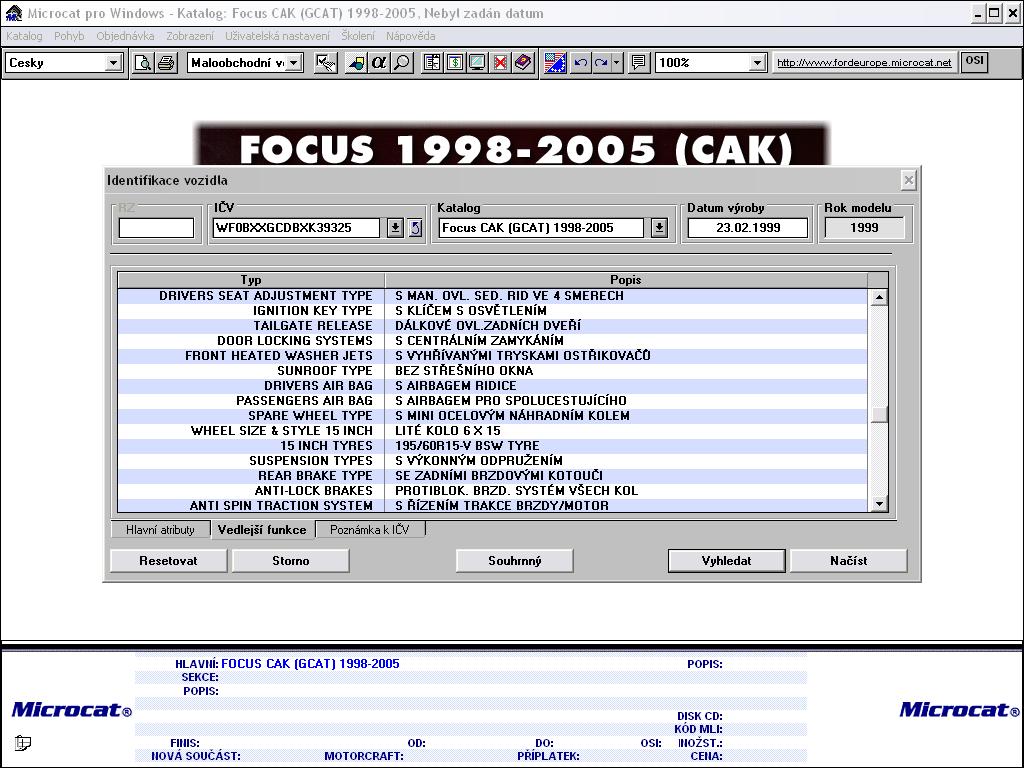Click the magnifying glass search icon
The width and height of the screenshot is (1024, 768).
tap(401, 63)
